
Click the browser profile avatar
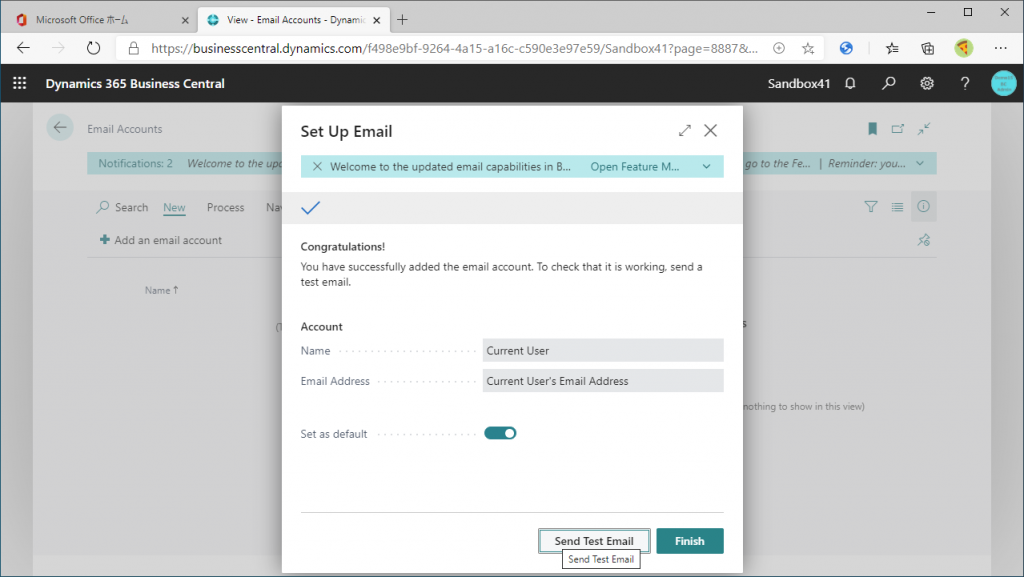pyautogui.click(x=963, y=48)
